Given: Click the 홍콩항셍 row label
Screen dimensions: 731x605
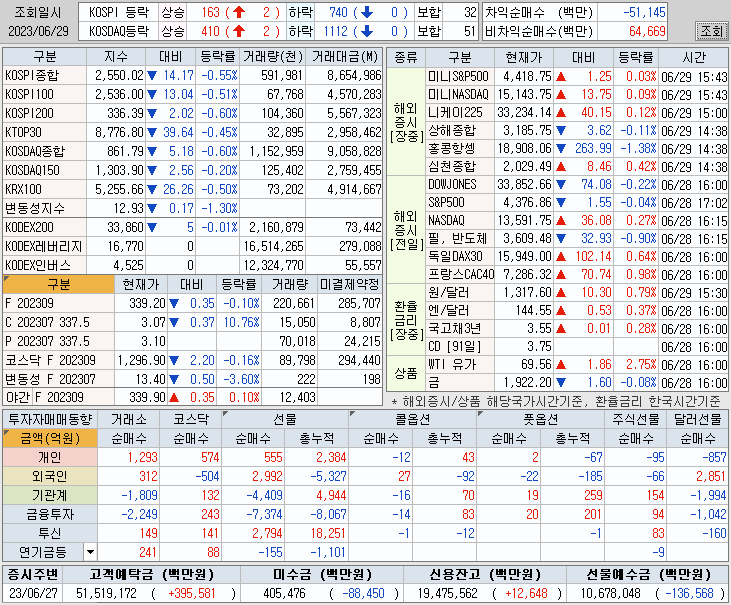Looking at the screenshot, I should [460, 149].
